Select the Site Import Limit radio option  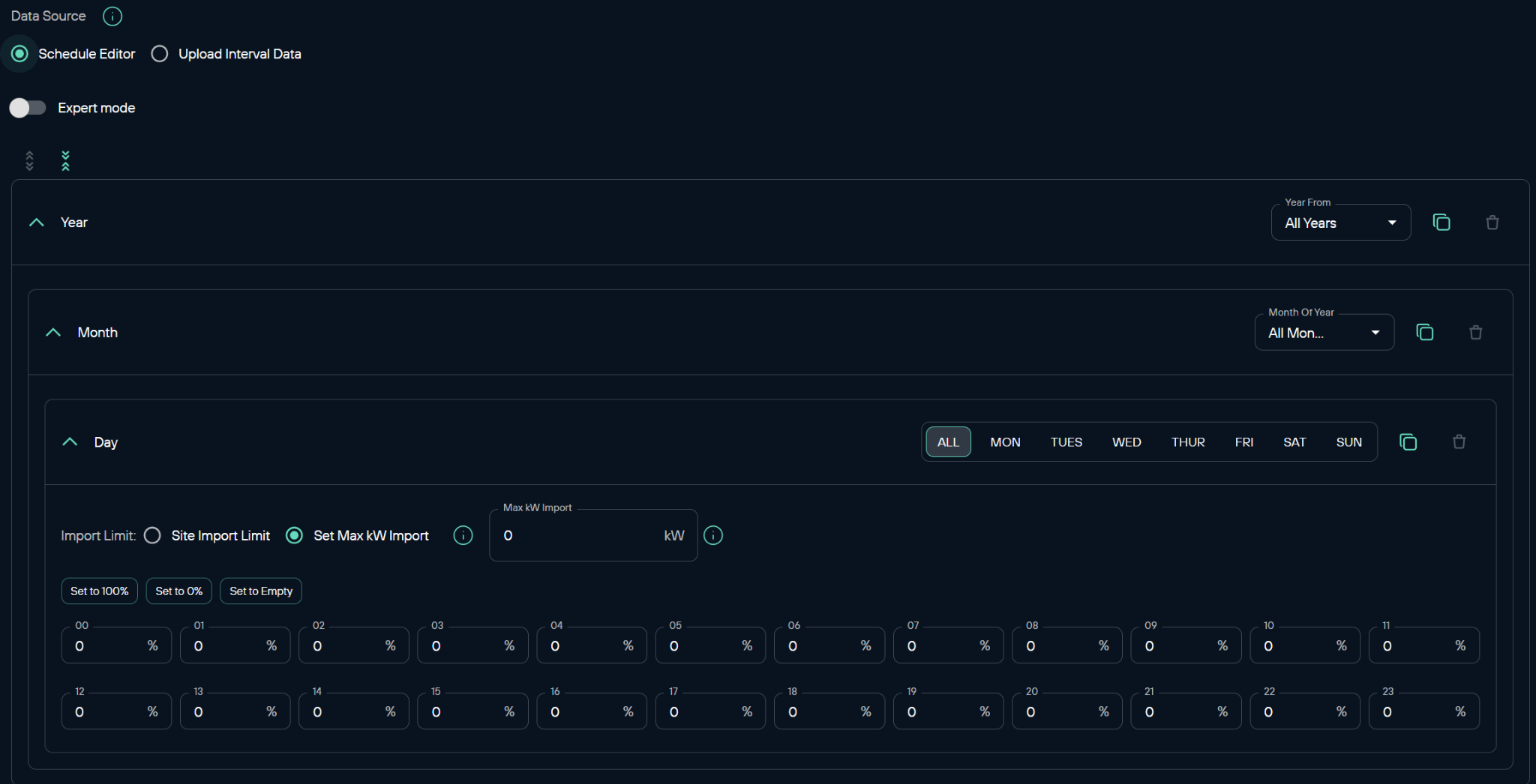click(152, 535)
